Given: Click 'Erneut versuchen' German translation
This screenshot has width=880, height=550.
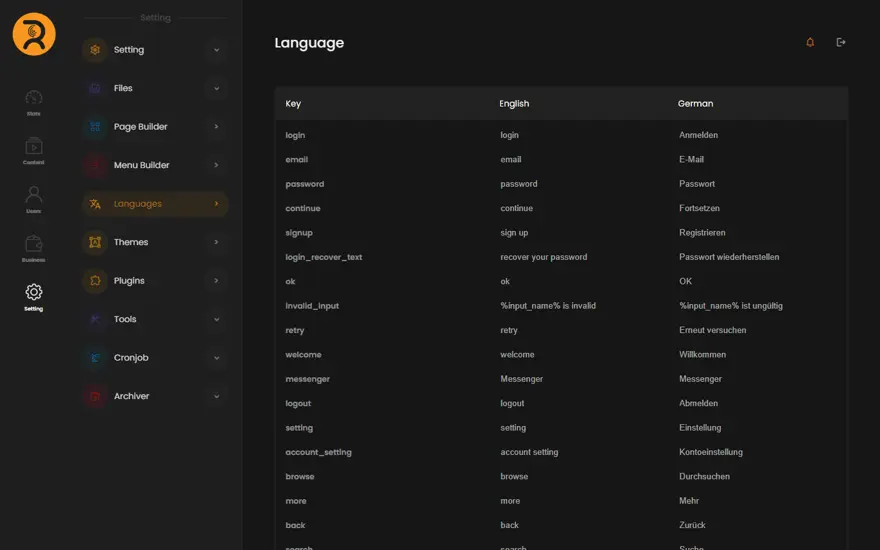Looking at the screenshot, I should (x=713, y=330).
